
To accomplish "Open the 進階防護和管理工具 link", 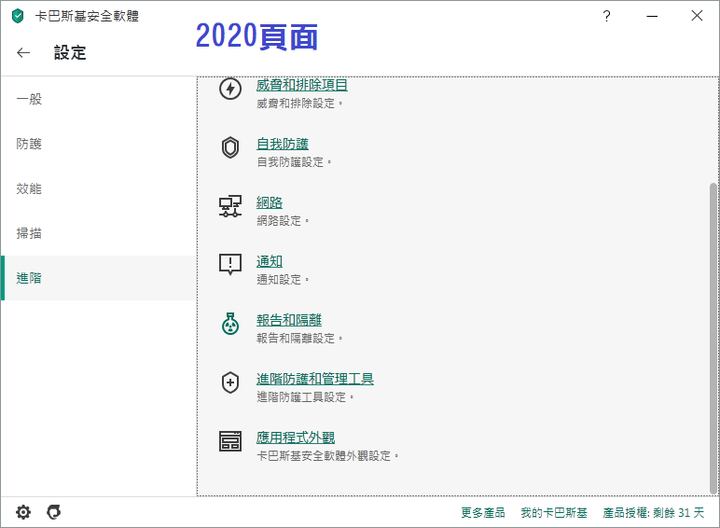I will 315,379.
